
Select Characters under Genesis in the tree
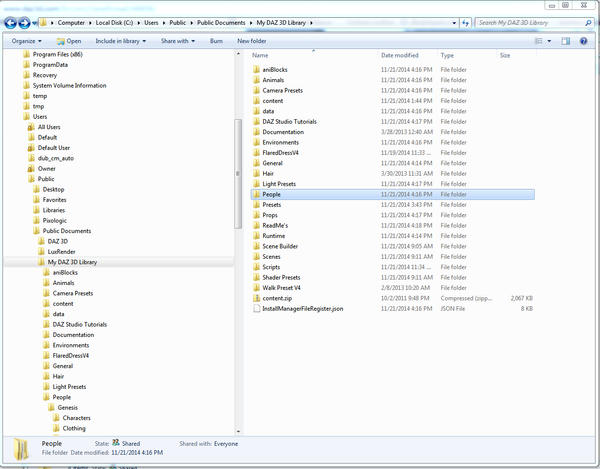[x=77, y=418]
